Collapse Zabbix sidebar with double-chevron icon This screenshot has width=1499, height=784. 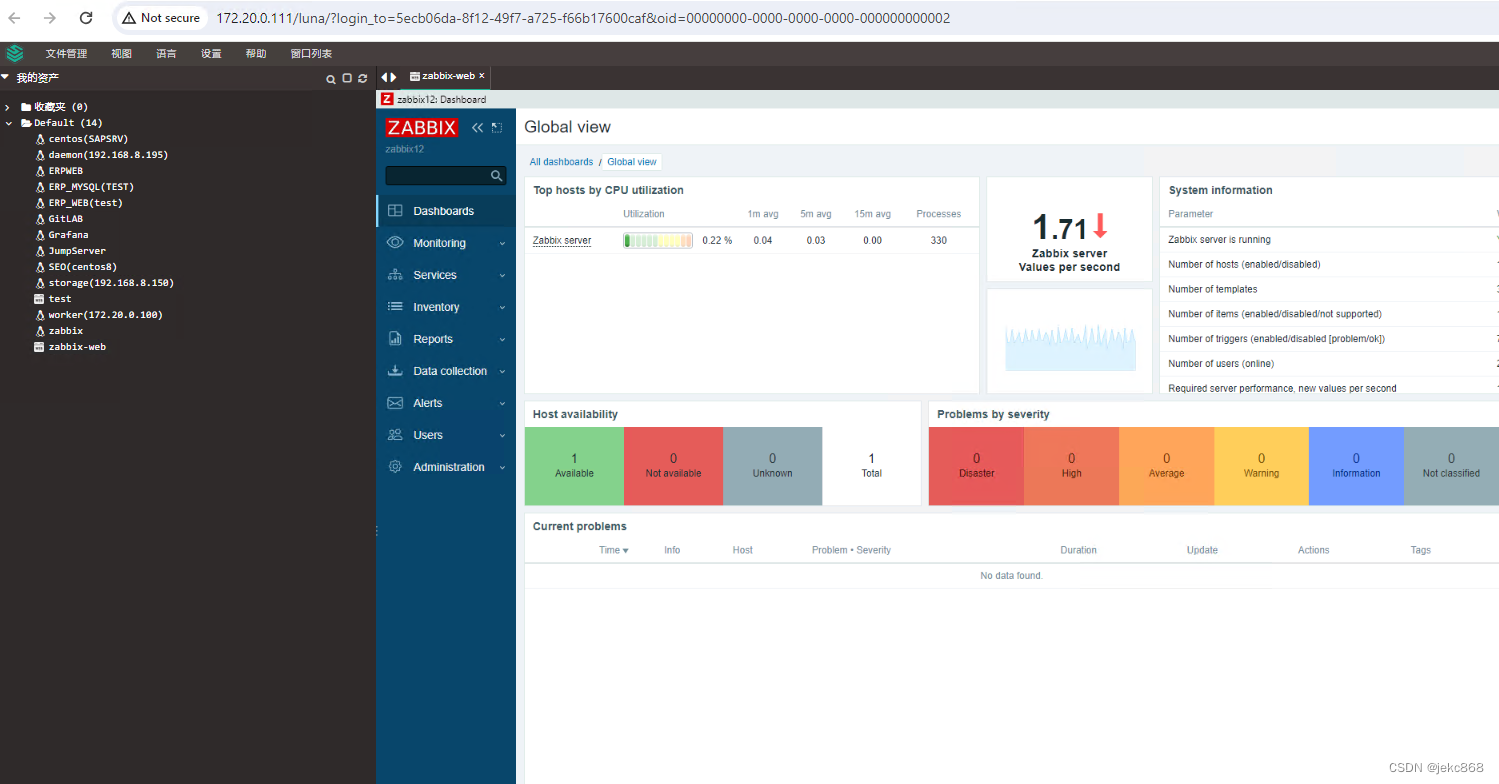(x=477, y=127)
